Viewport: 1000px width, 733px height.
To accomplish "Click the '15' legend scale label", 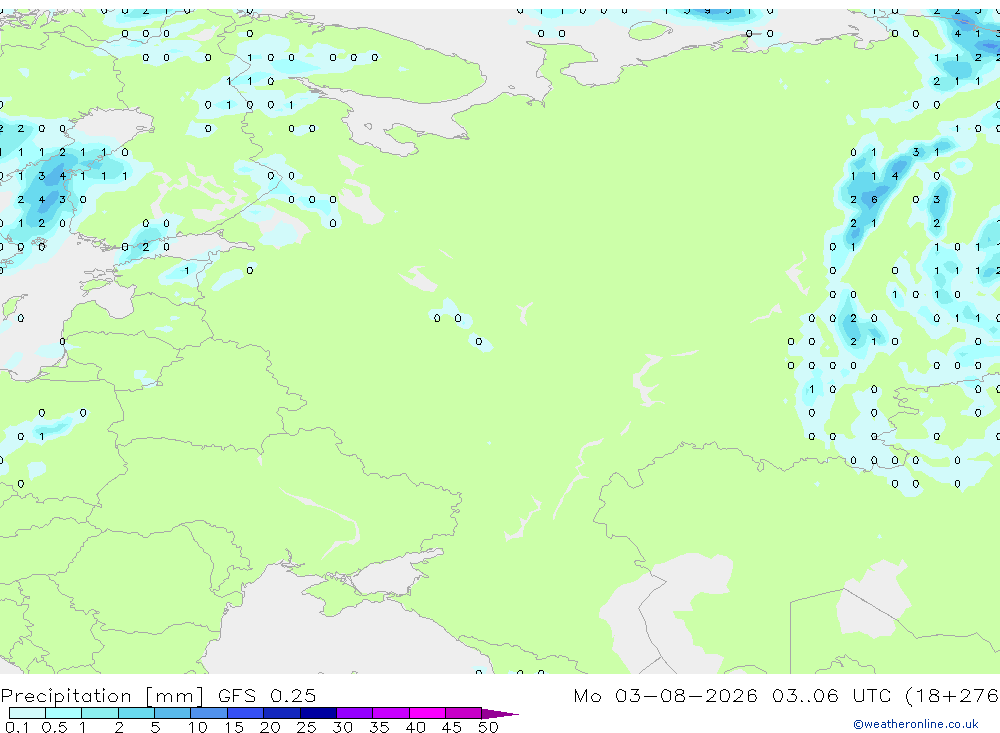I will click(x=234, y=727).
